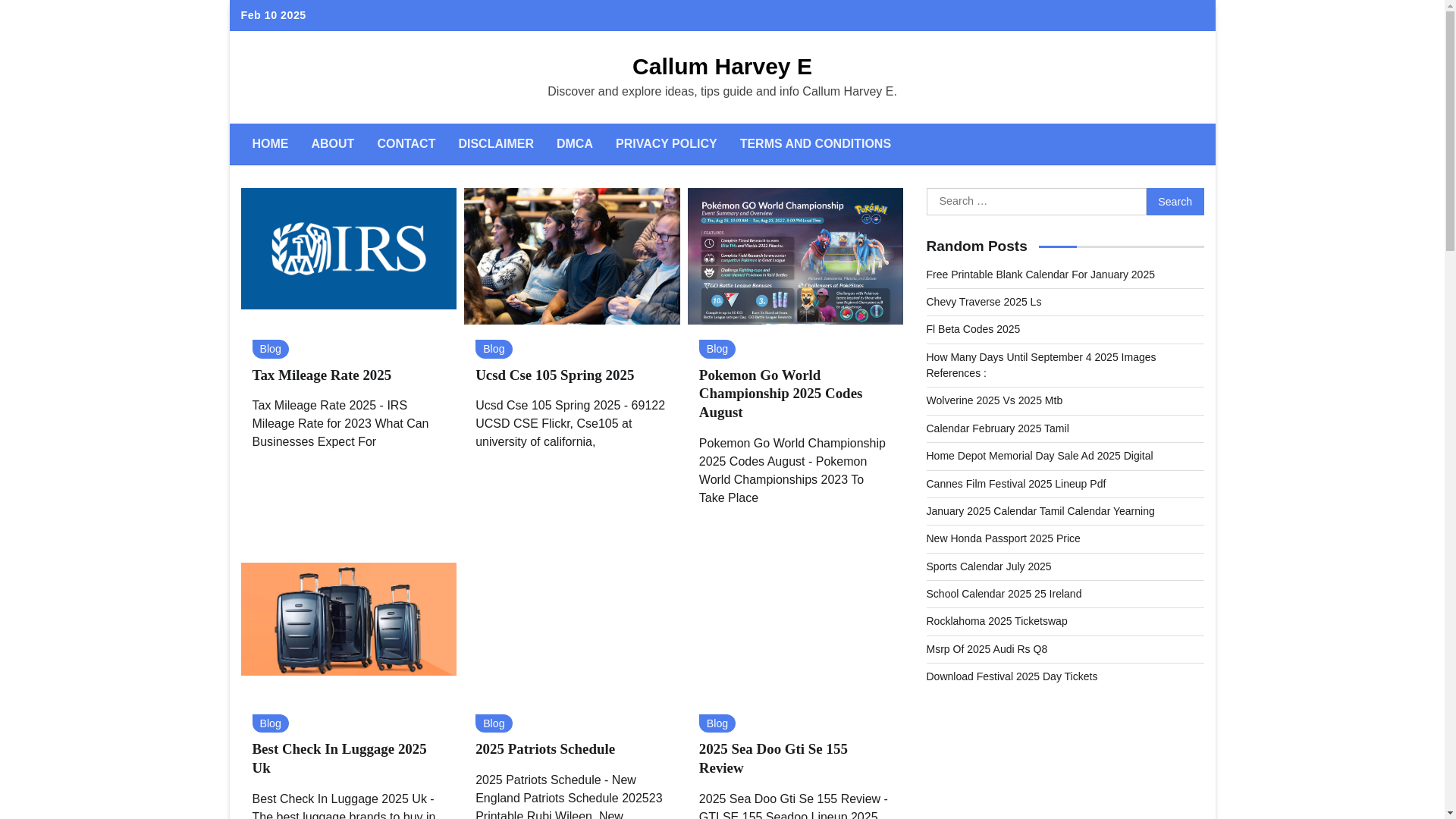The image size is (1456, 819).
Task: Select DISCLAIMER in the navigation bar
Action: click(x=496, y=144)
